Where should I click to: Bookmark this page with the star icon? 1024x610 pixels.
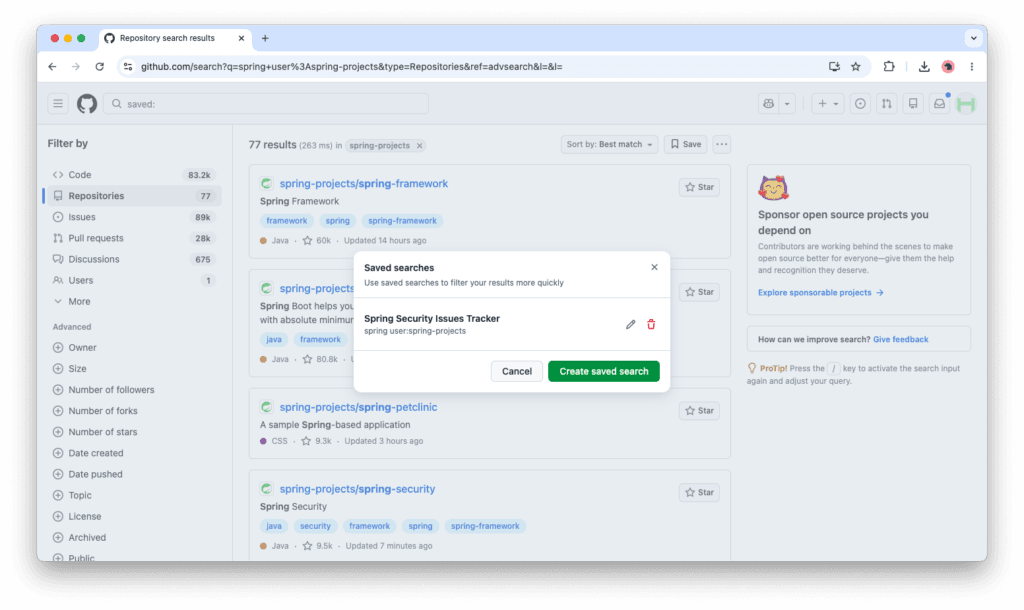tap(856, 67)
